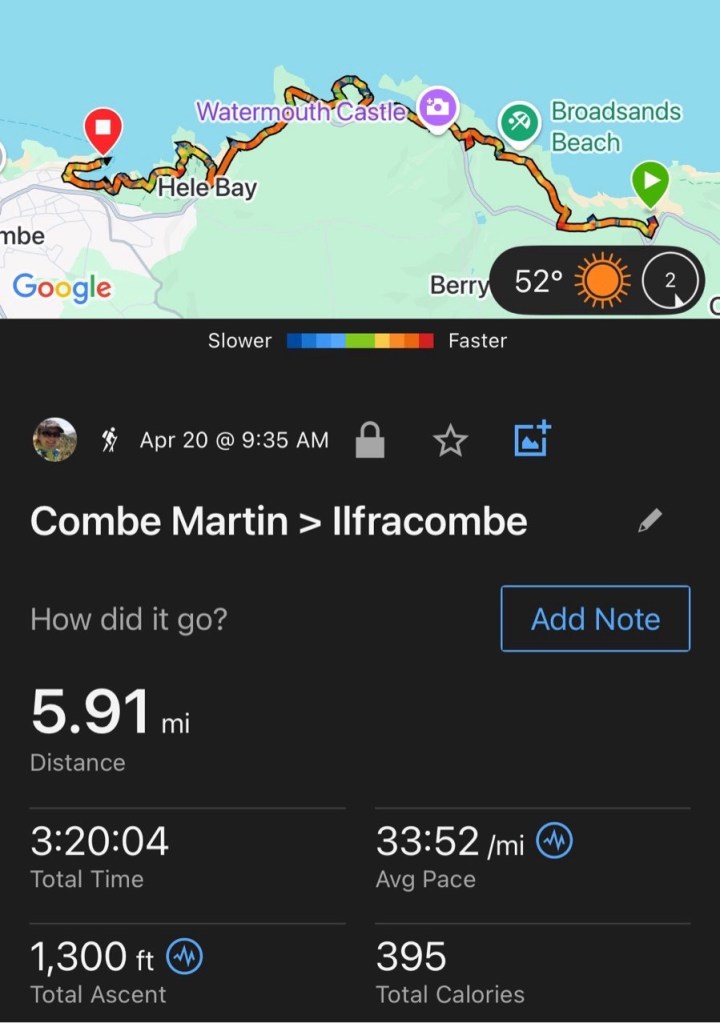The height and width of the screenshot is (1023, 720).
Task: Open the Watermouth Castle camera pin
Action: (437, 109)
